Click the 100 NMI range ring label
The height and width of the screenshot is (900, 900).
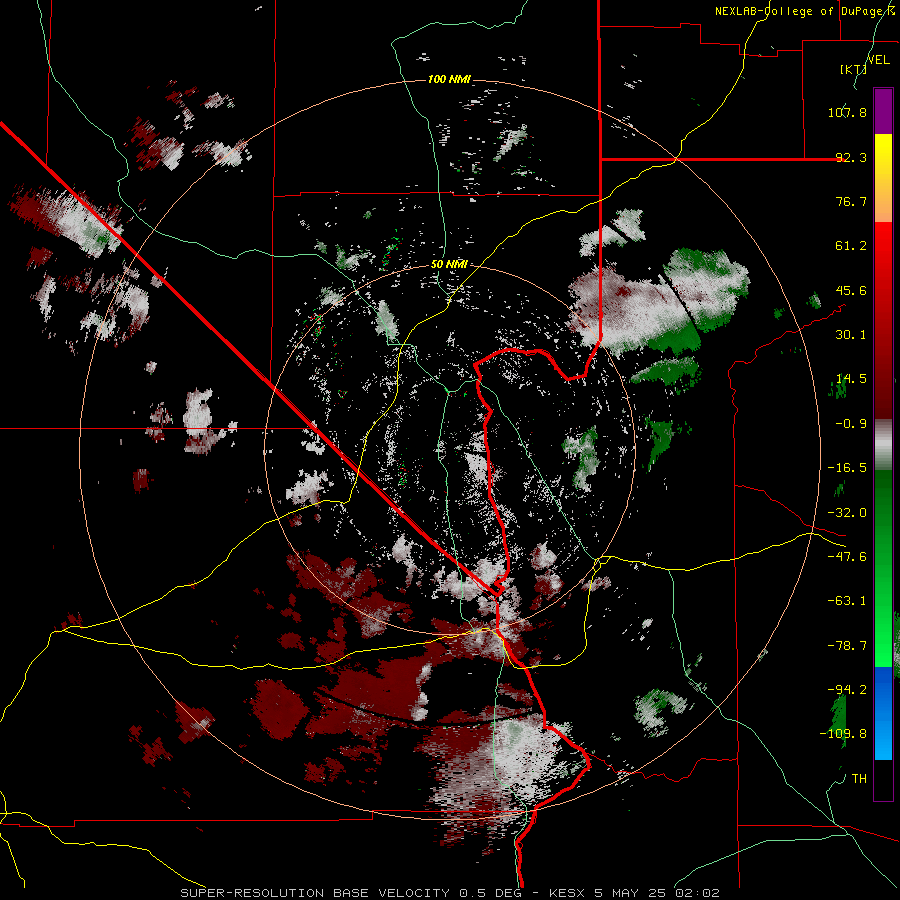[449, 79]
